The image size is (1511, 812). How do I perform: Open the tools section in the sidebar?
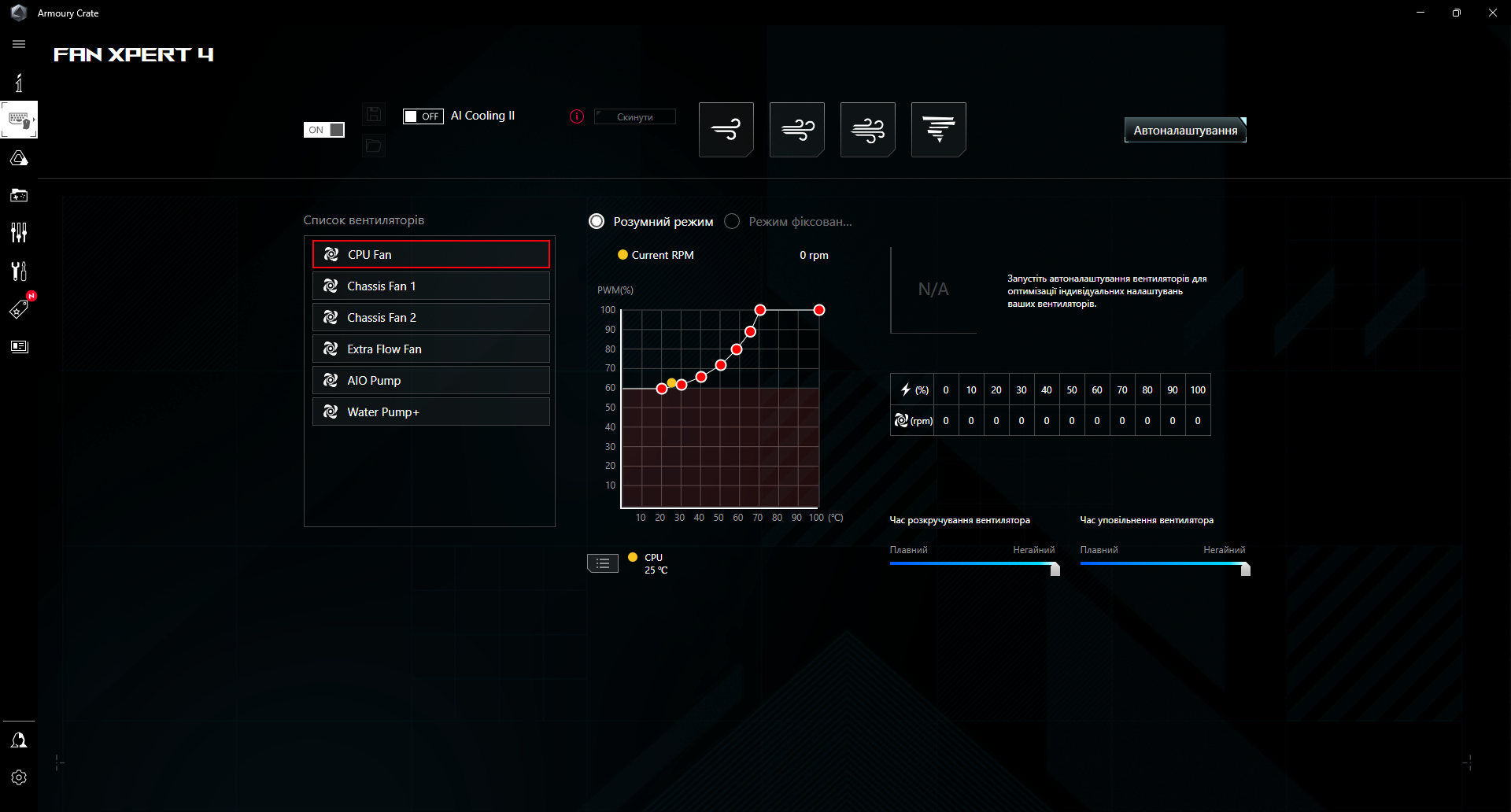pos(18,271)
